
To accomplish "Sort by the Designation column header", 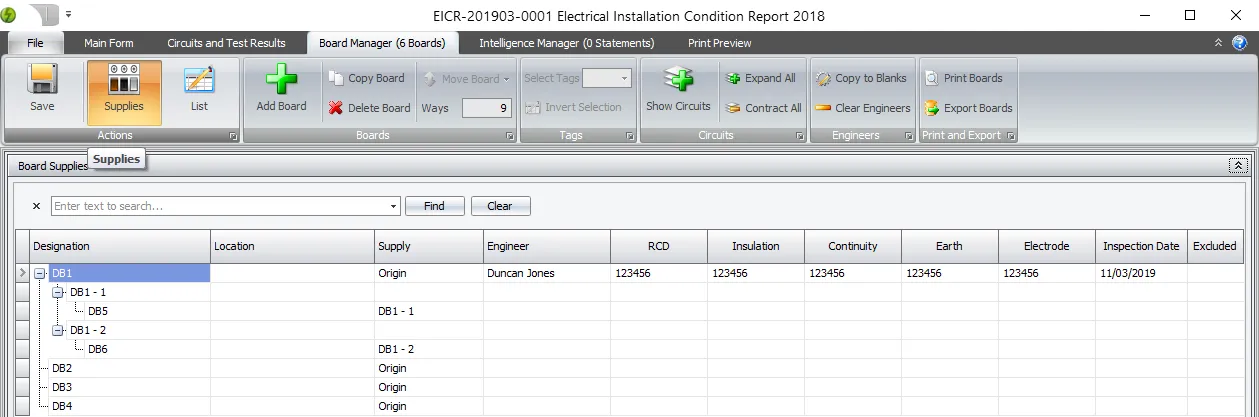I will 119,246.
